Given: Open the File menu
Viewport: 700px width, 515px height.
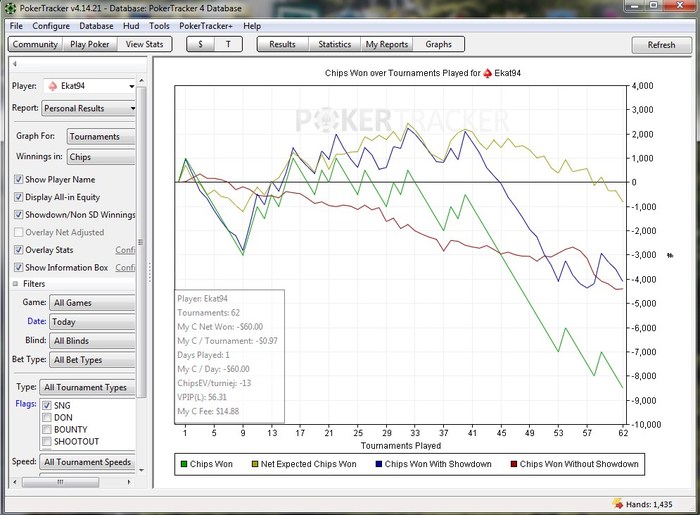Looking at the screenshot, I should [16, 26].
